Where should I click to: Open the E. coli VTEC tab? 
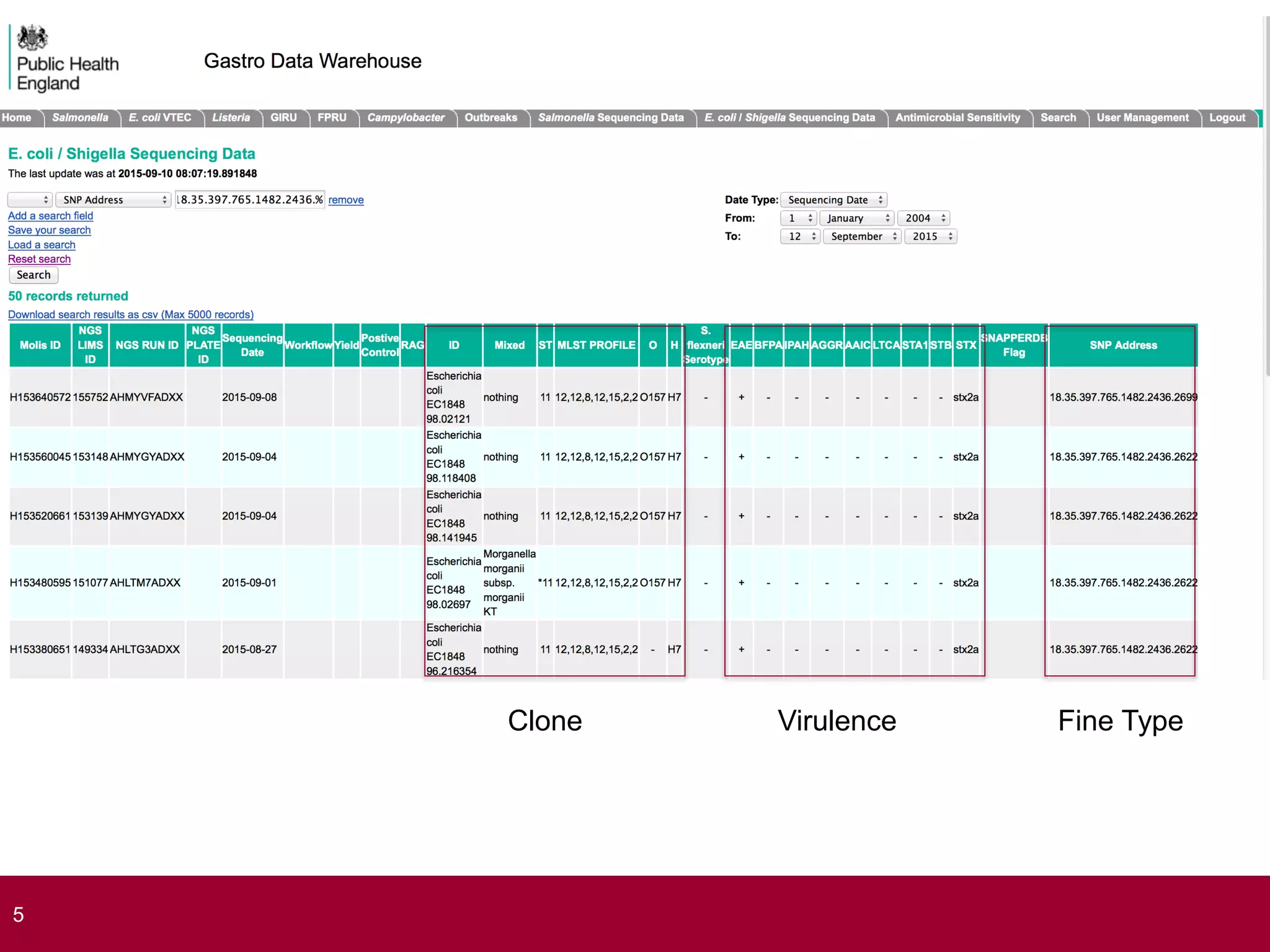click(160, 118)
